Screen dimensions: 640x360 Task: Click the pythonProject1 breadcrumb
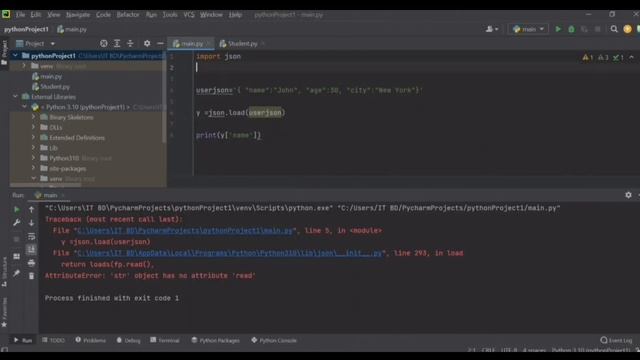pos(27,29)
